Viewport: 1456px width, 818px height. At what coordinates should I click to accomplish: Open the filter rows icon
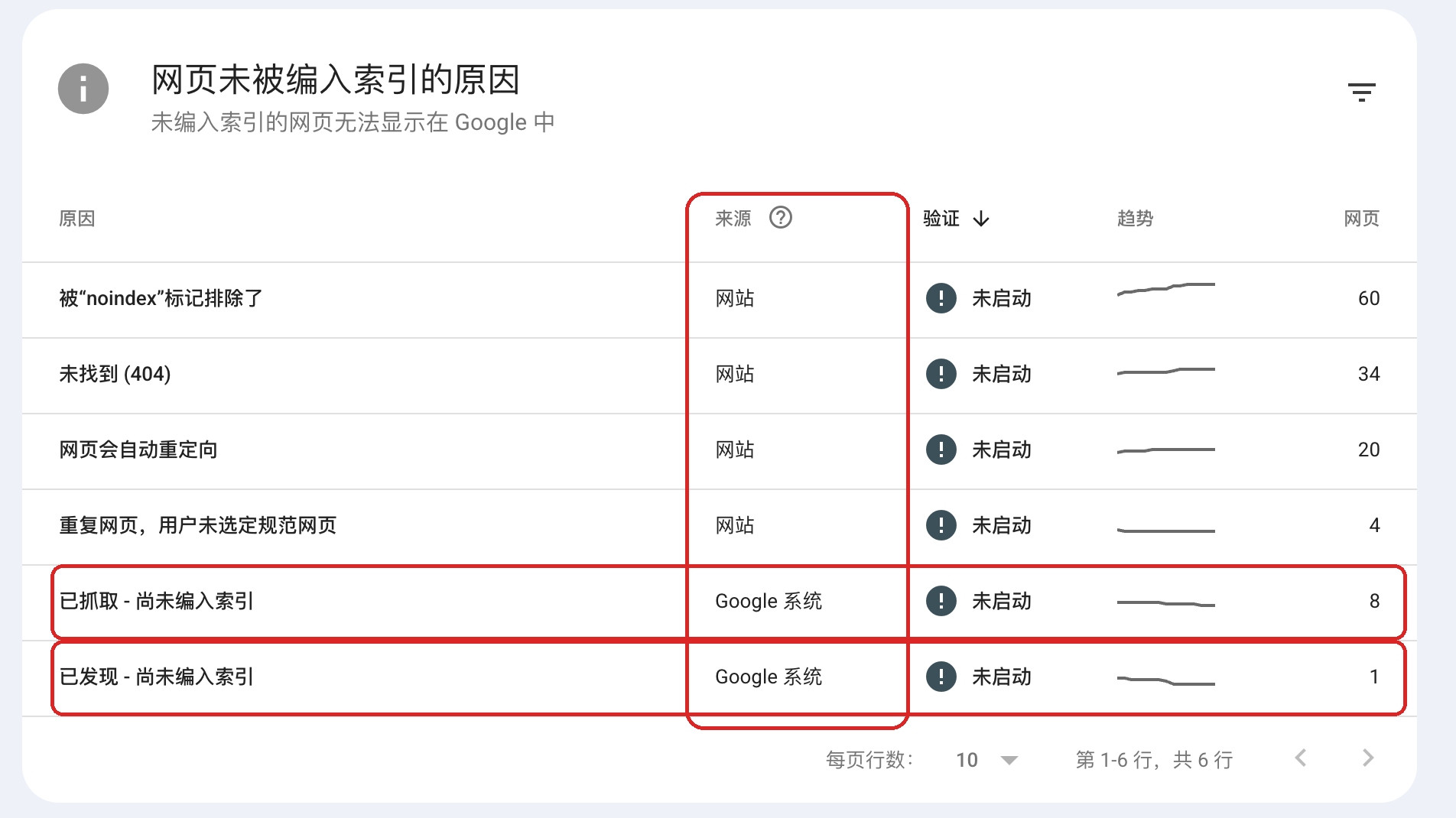1361,93
